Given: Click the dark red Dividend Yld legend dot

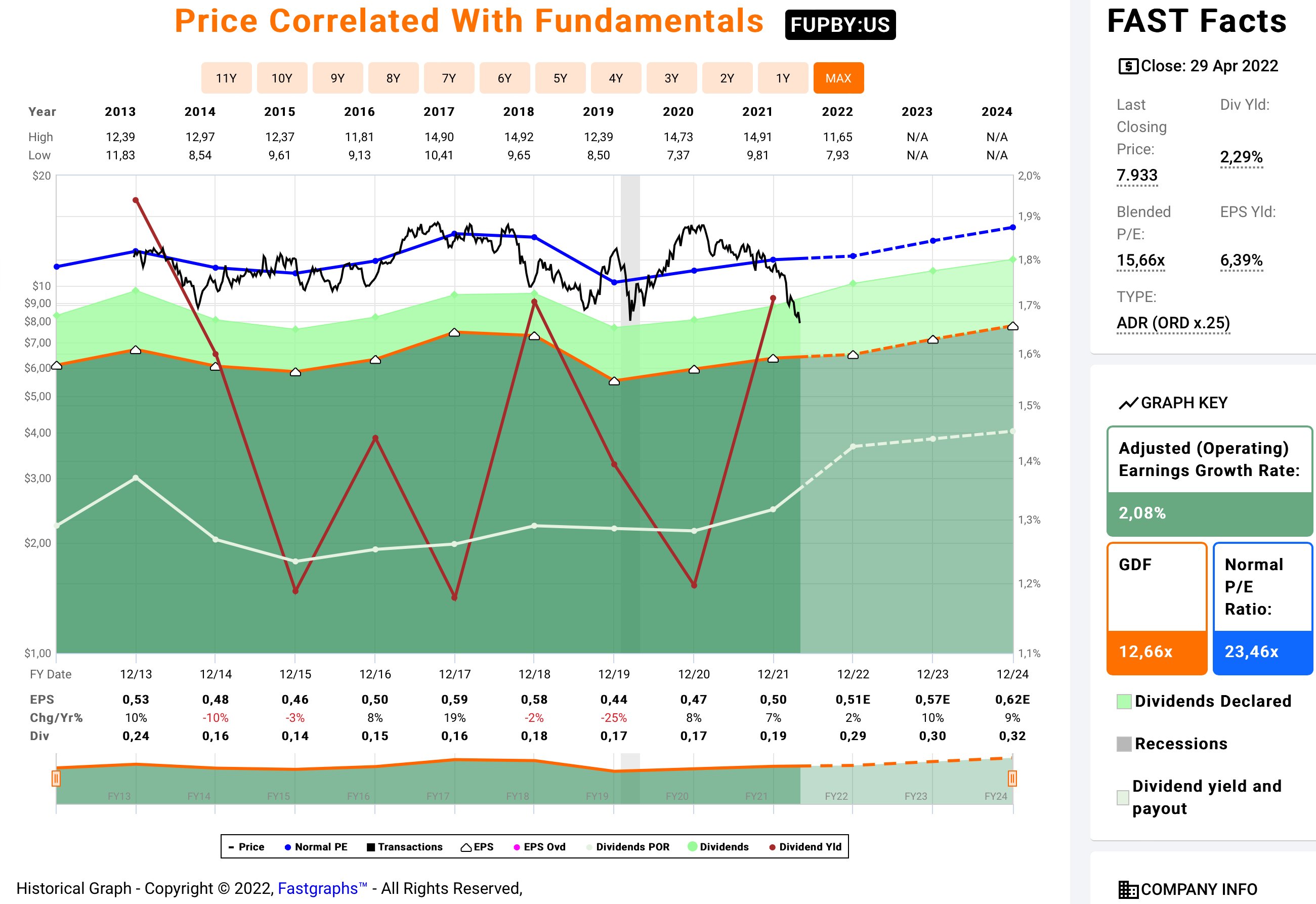Looking at the screenshot, I should point(772,847).
